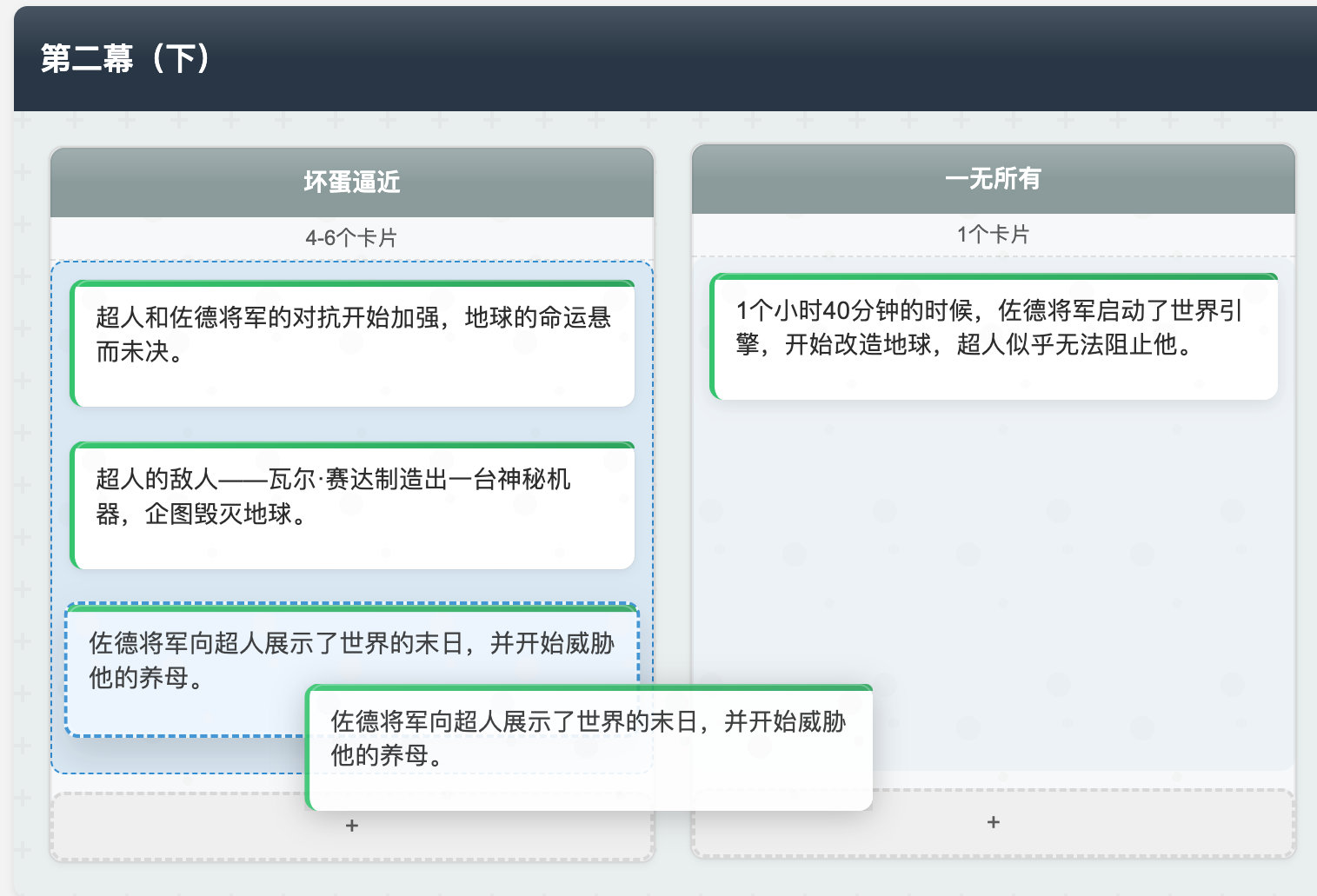
Task: Click the act title 第二幕（下）
Action: pos(124,61)
